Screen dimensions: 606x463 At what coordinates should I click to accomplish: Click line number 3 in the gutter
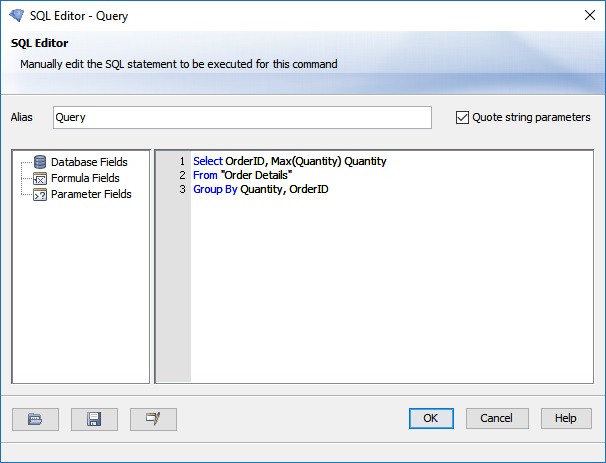pos(182,189)
